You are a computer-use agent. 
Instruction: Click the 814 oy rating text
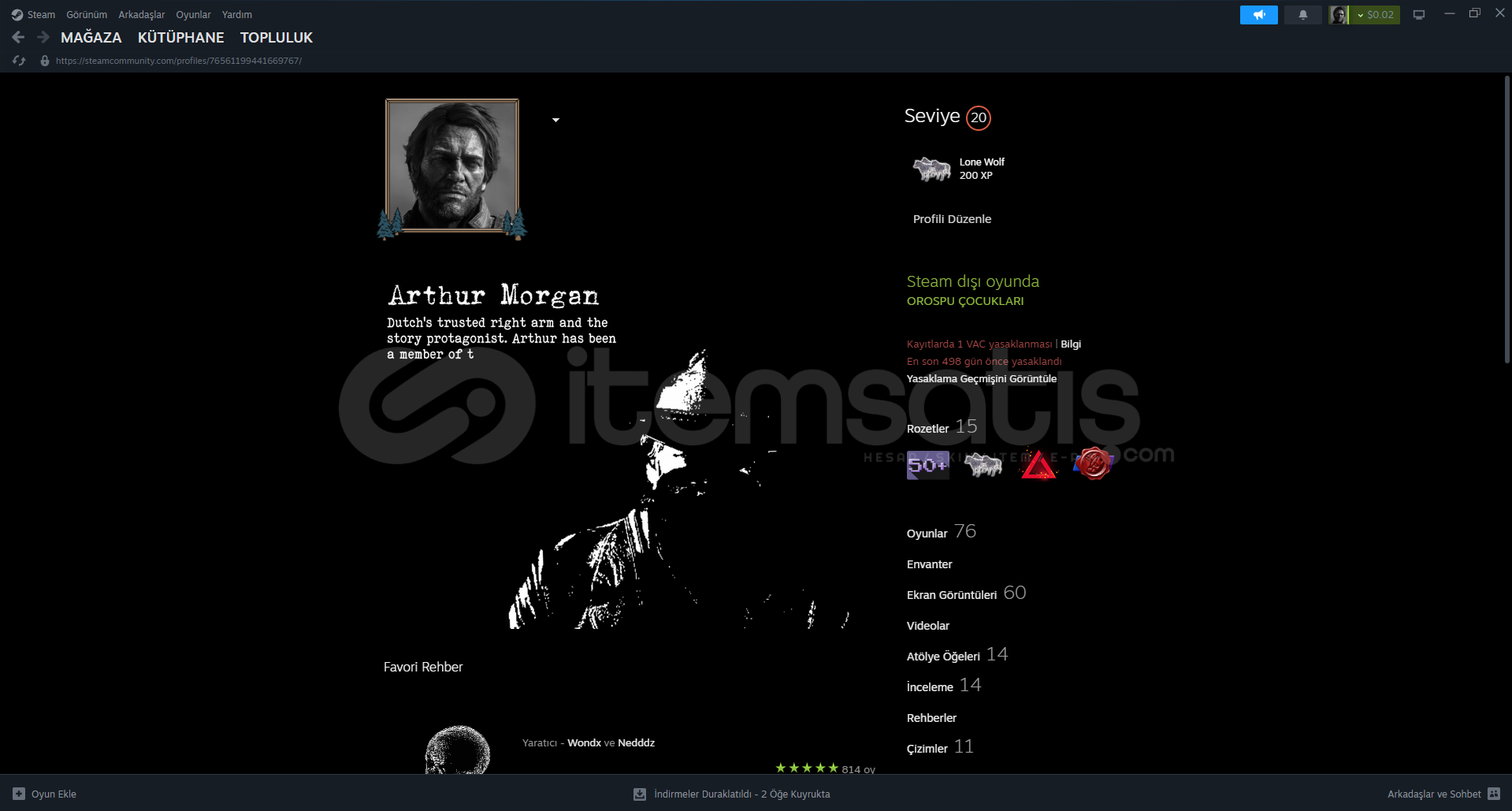tap(858, 769)
